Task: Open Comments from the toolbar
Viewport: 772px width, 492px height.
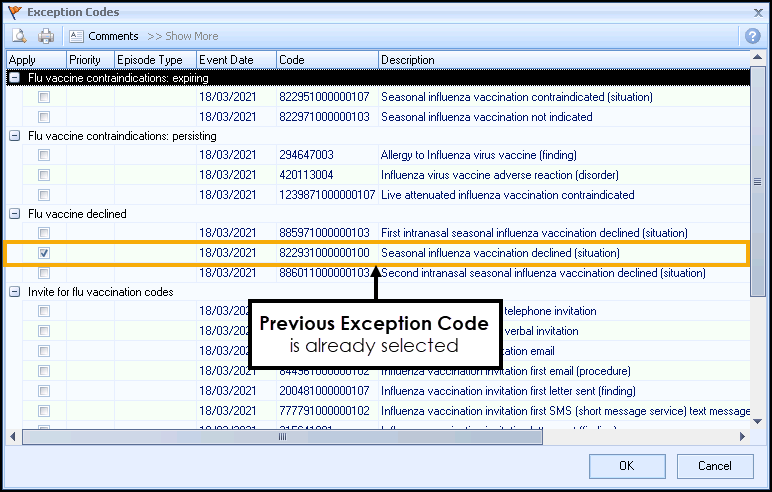Action: 104,36
